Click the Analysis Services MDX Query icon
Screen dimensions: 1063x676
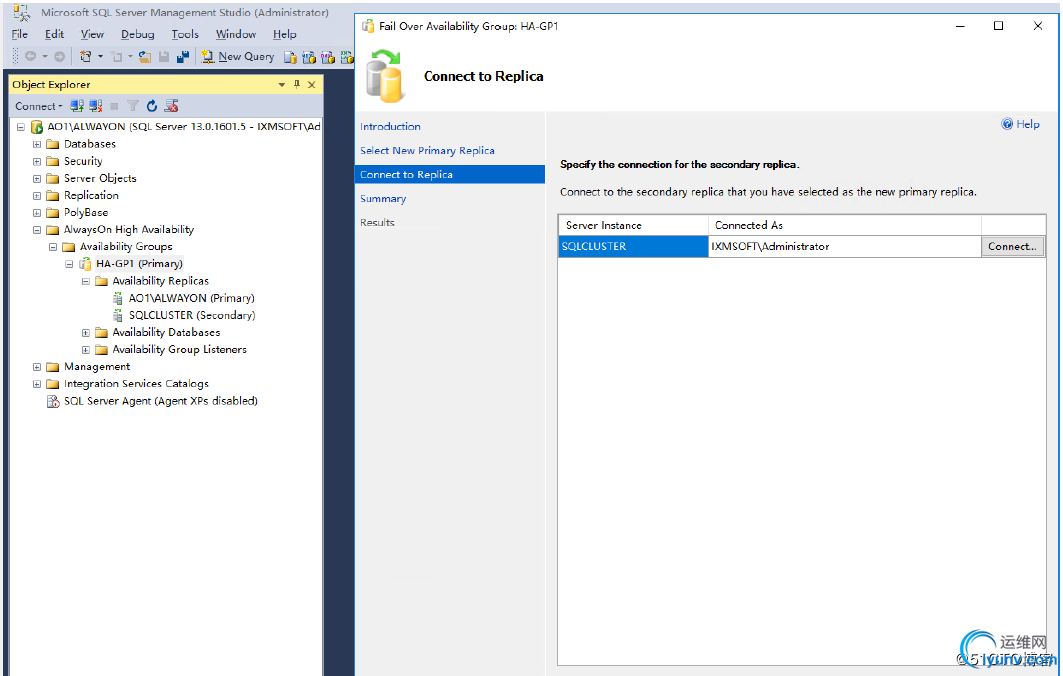(x=309, y=57)
